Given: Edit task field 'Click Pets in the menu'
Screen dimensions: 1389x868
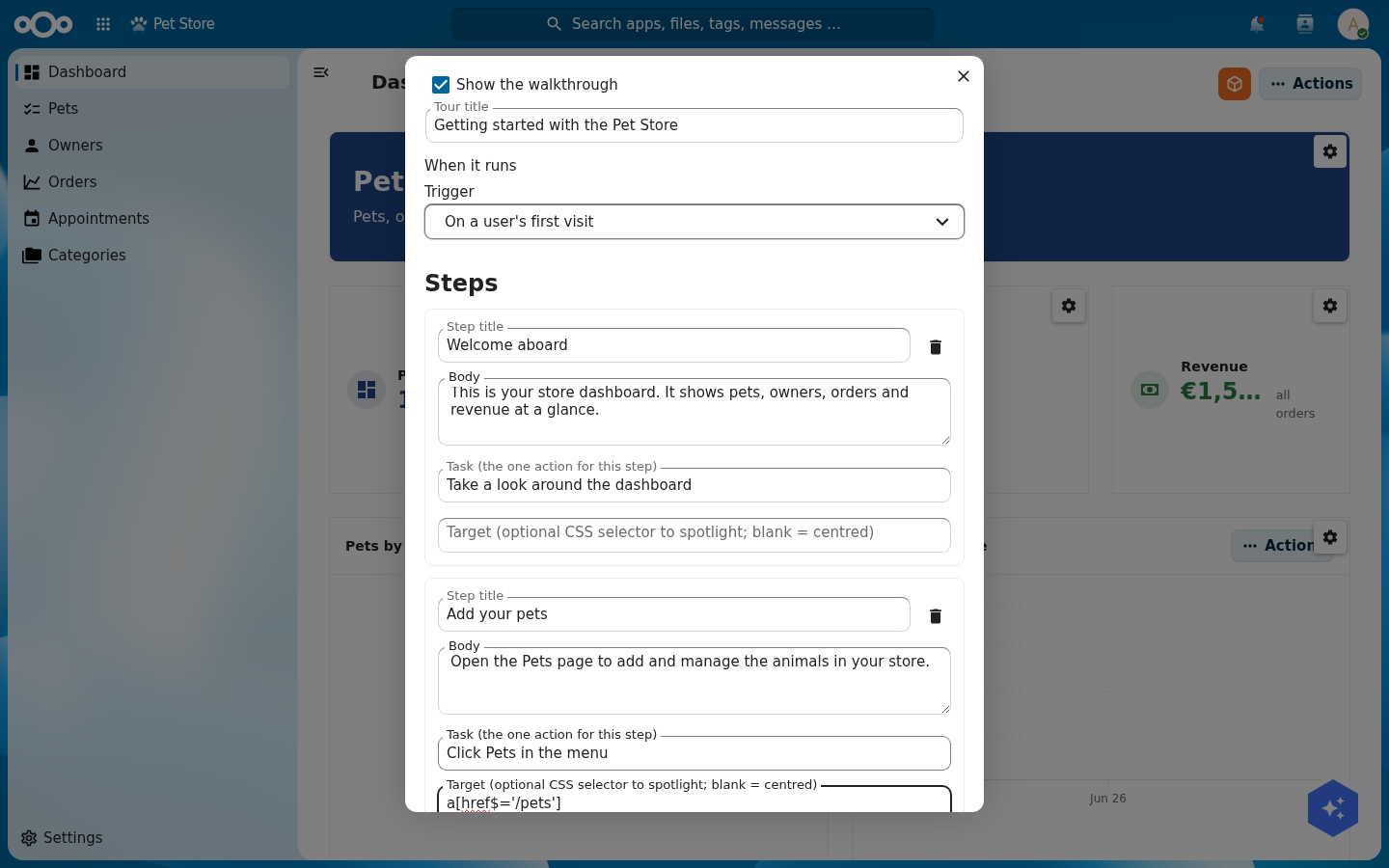Looking at the screenshot, I should 694,753.
